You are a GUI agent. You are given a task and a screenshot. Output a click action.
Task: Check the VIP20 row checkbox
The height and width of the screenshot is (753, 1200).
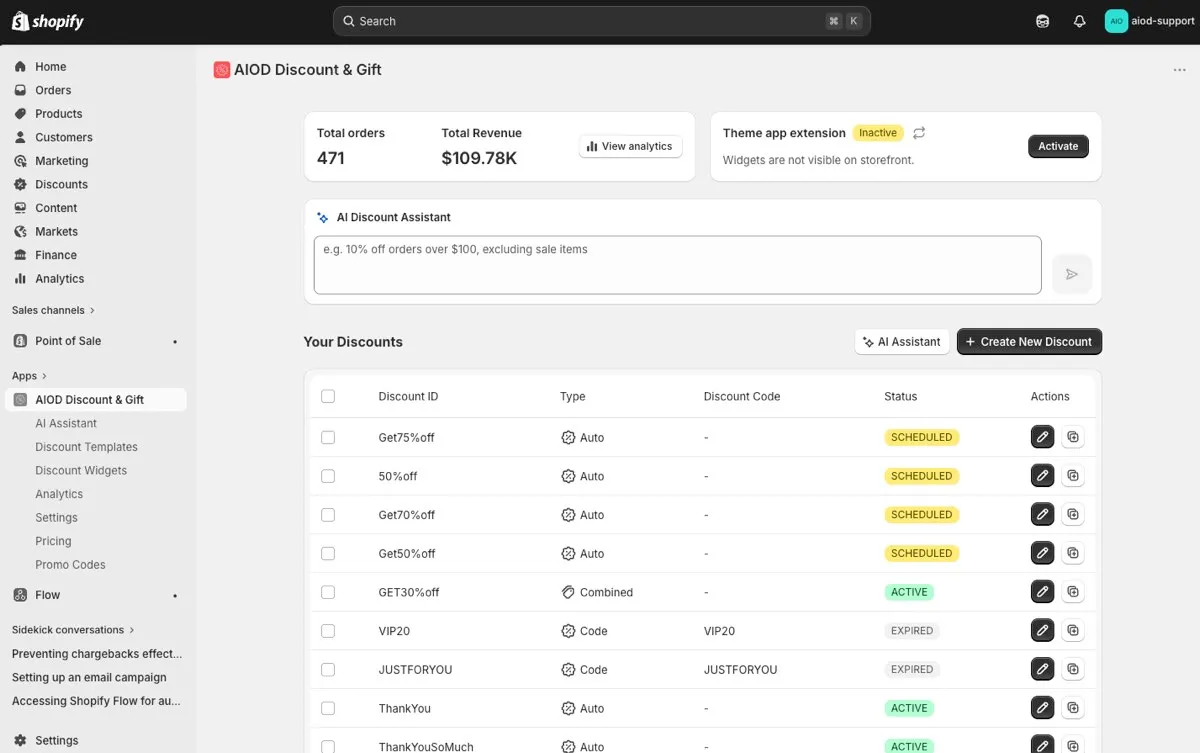(328, 631)
